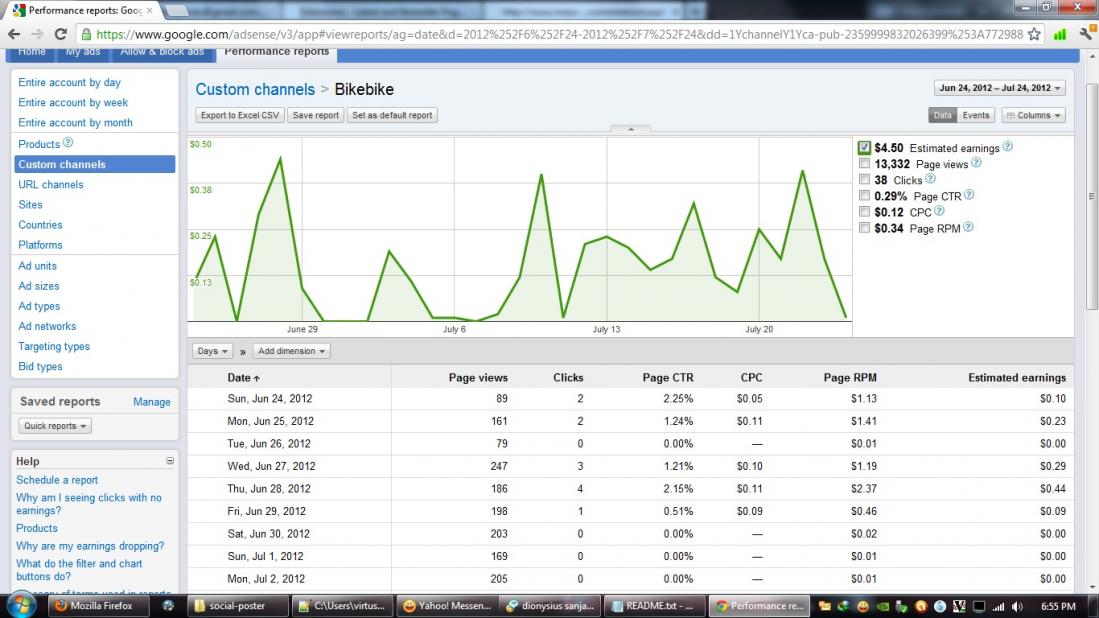Bookmark this page with the star icon

click(1035, 34)
